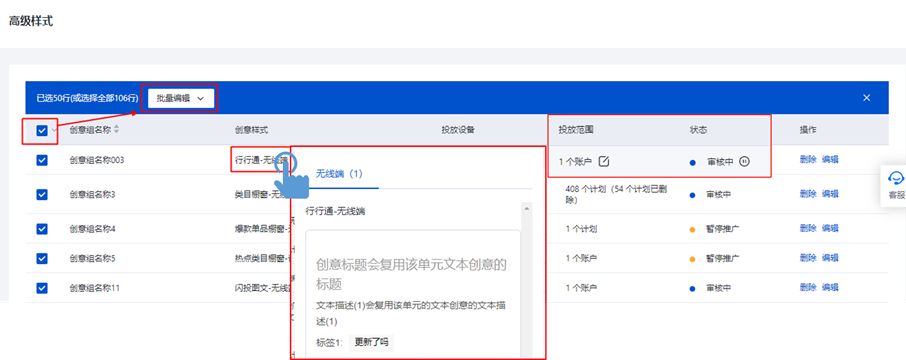Click the 高级样式 page title

coord(31,21)
